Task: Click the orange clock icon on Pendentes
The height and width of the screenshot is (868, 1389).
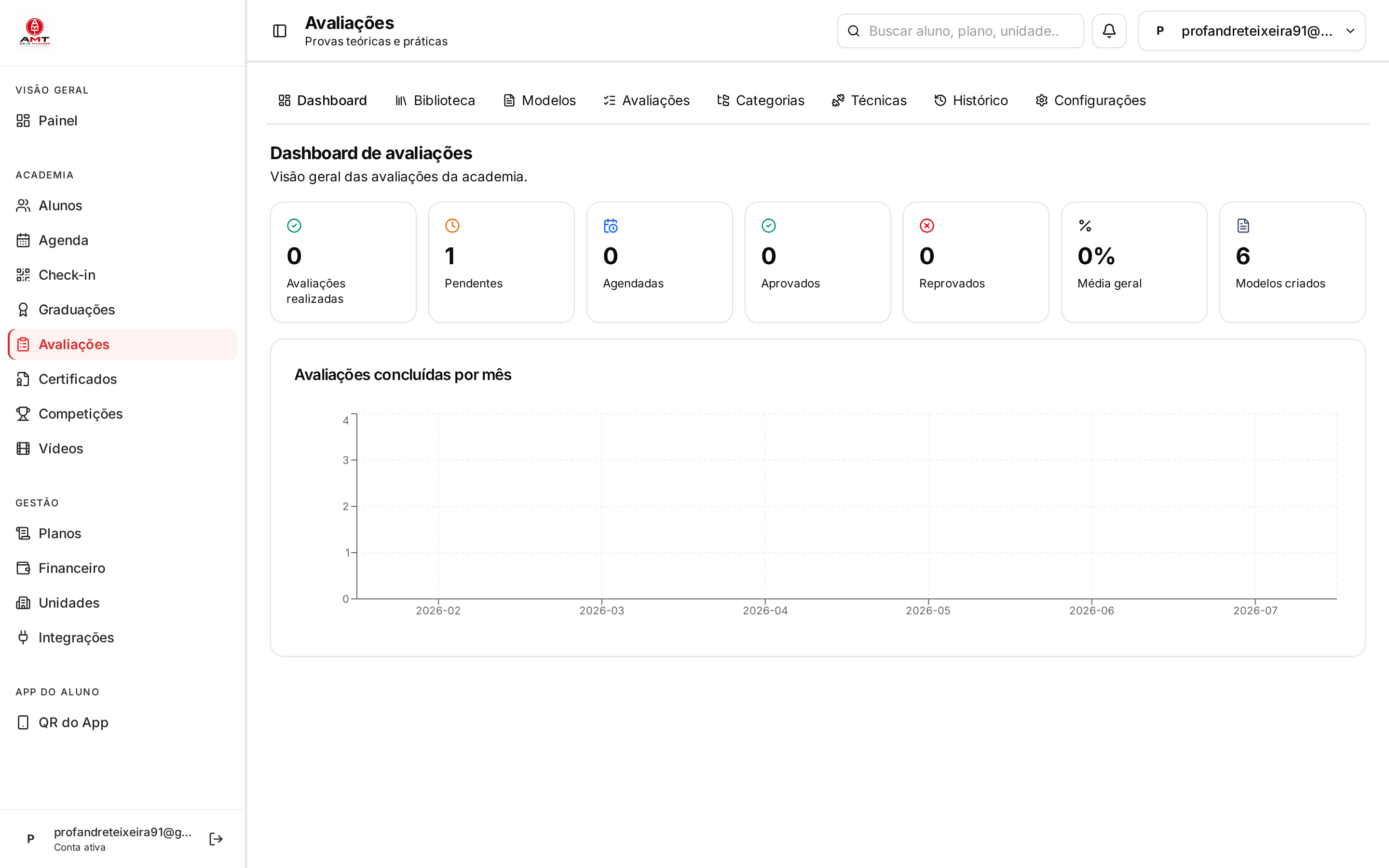Action: coord(452,226)
